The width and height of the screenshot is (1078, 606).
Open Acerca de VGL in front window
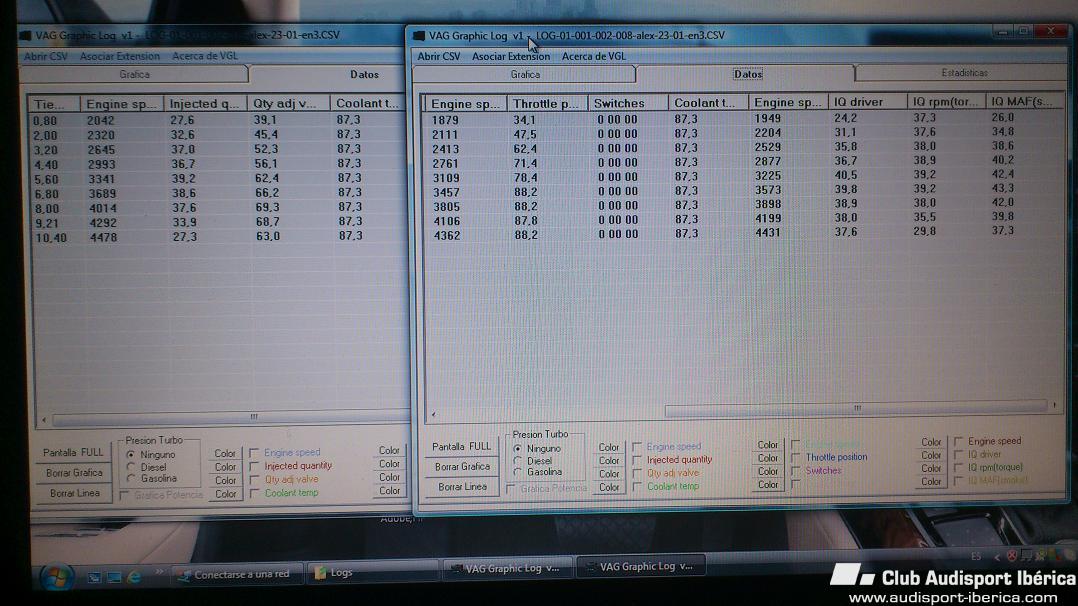(593, 56)
